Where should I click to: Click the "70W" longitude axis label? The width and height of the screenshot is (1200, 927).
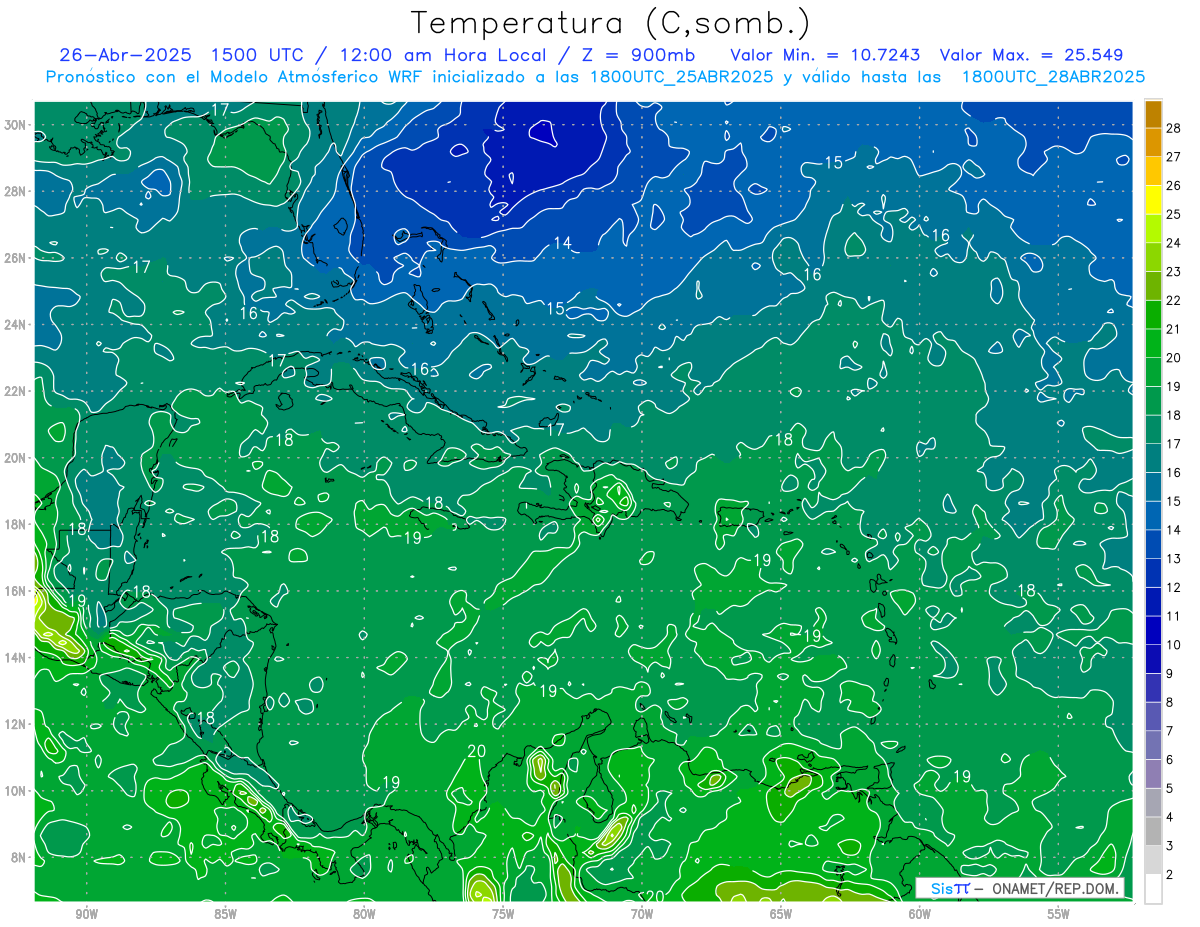point(642,914)
